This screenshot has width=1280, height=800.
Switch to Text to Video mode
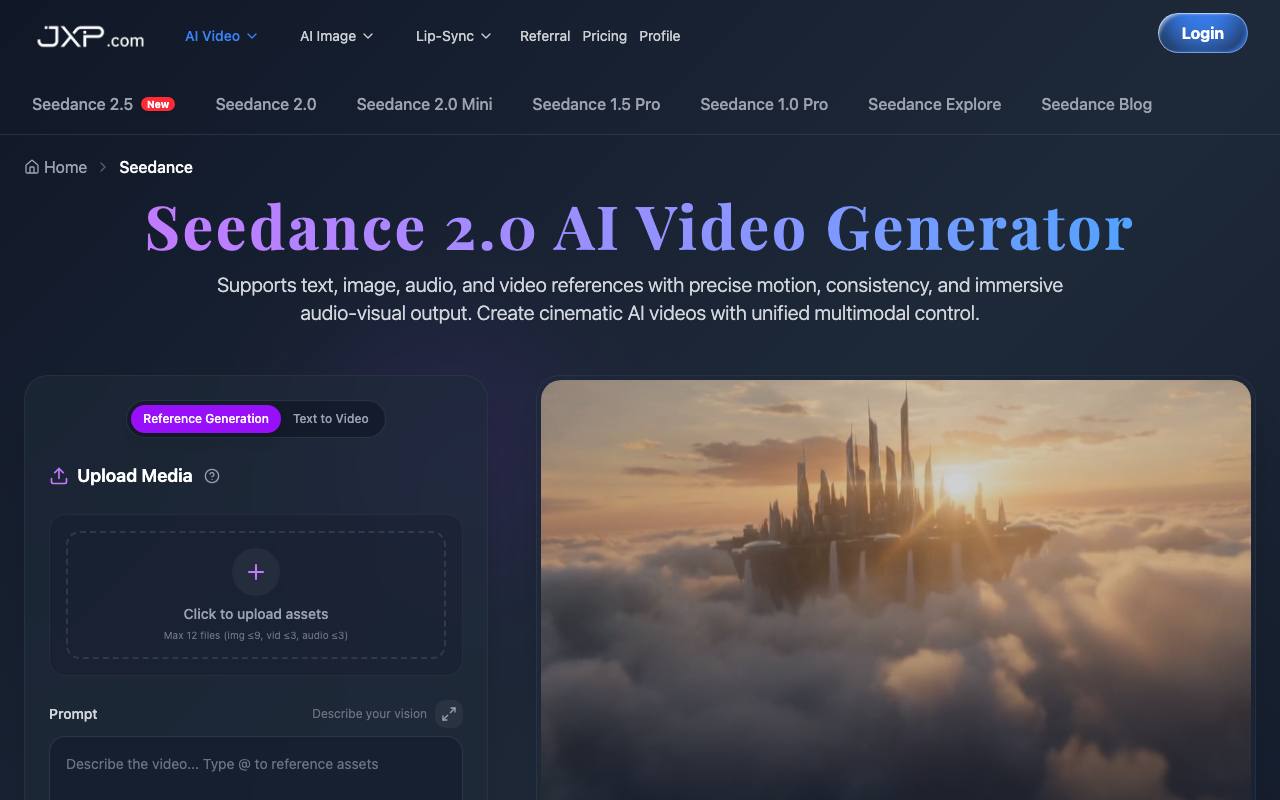pos(331,419)
